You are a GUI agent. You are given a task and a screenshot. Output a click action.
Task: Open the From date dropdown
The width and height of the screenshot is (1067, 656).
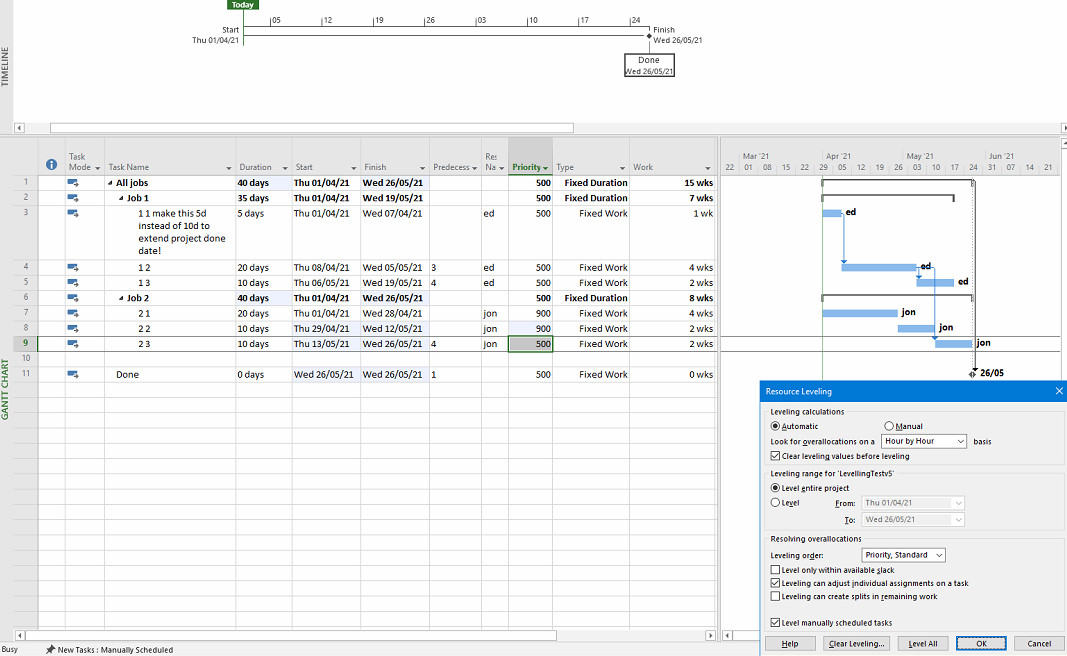click(958, 503)
